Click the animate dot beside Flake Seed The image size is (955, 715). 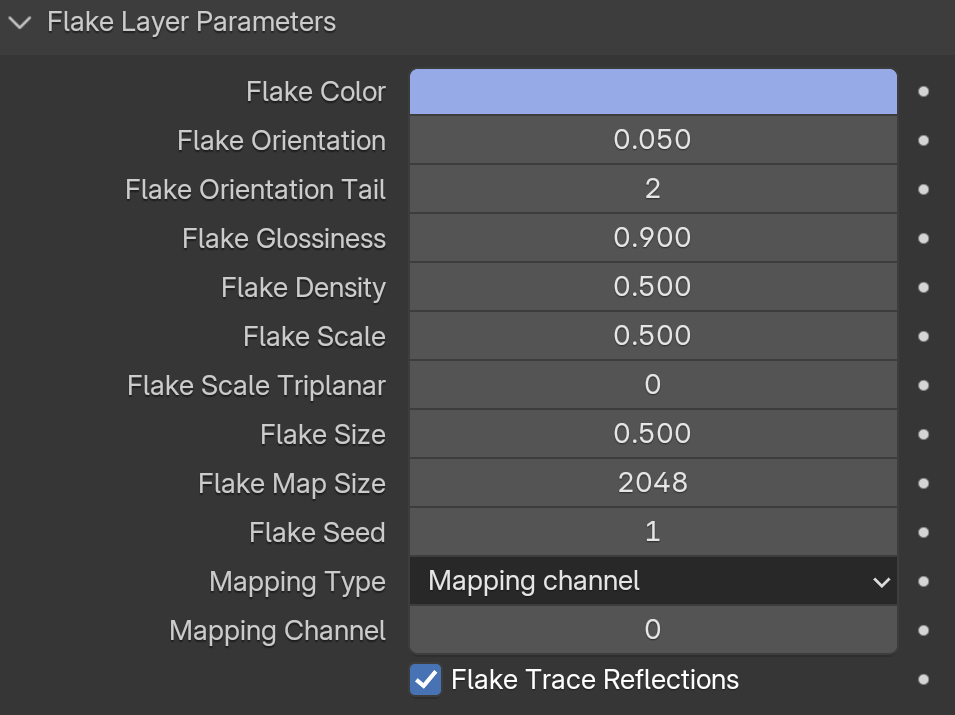pos(923,532)
